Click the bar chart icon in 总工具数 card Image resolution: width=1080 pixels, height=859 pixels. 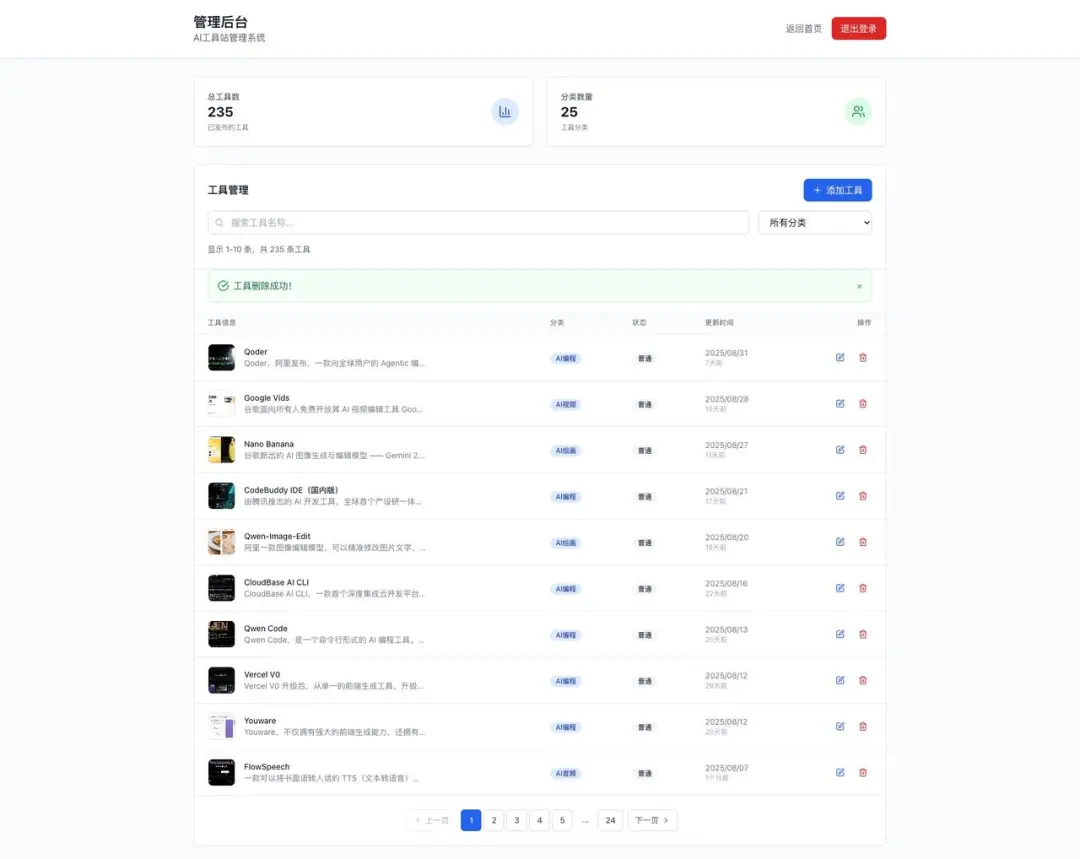505,112
